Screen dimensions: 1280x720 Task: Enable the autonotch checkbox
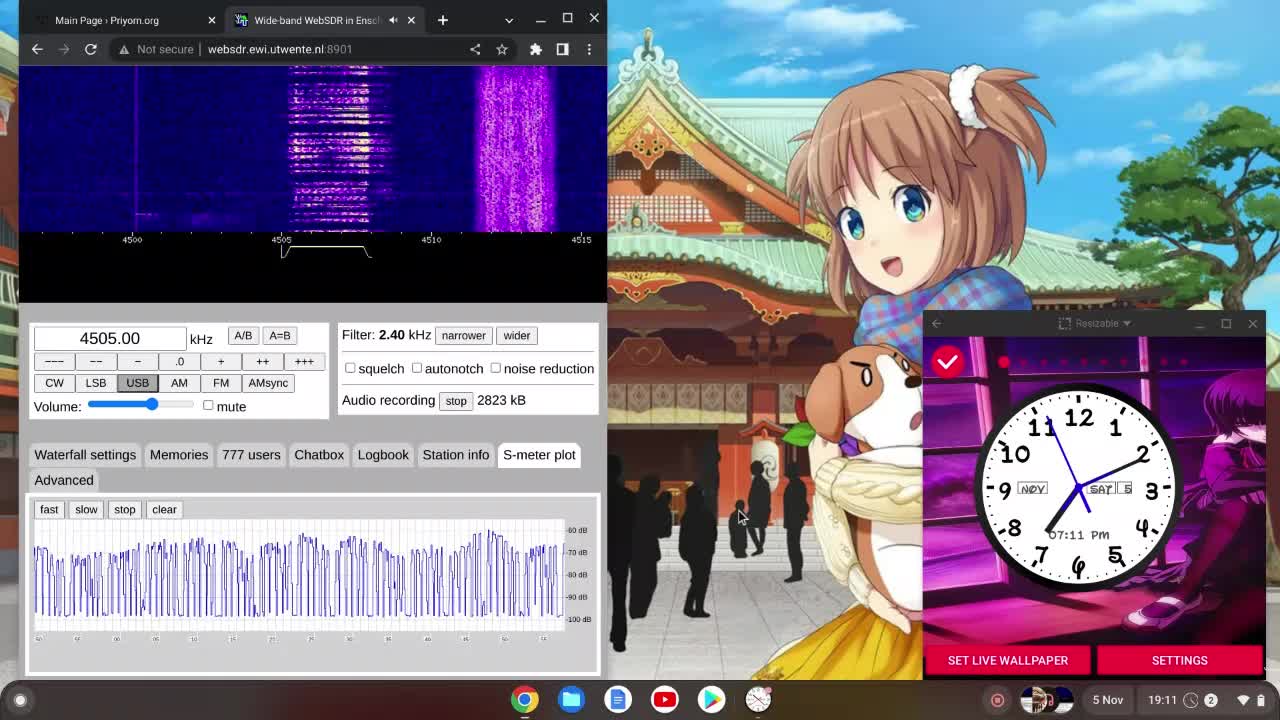(417, 368)
